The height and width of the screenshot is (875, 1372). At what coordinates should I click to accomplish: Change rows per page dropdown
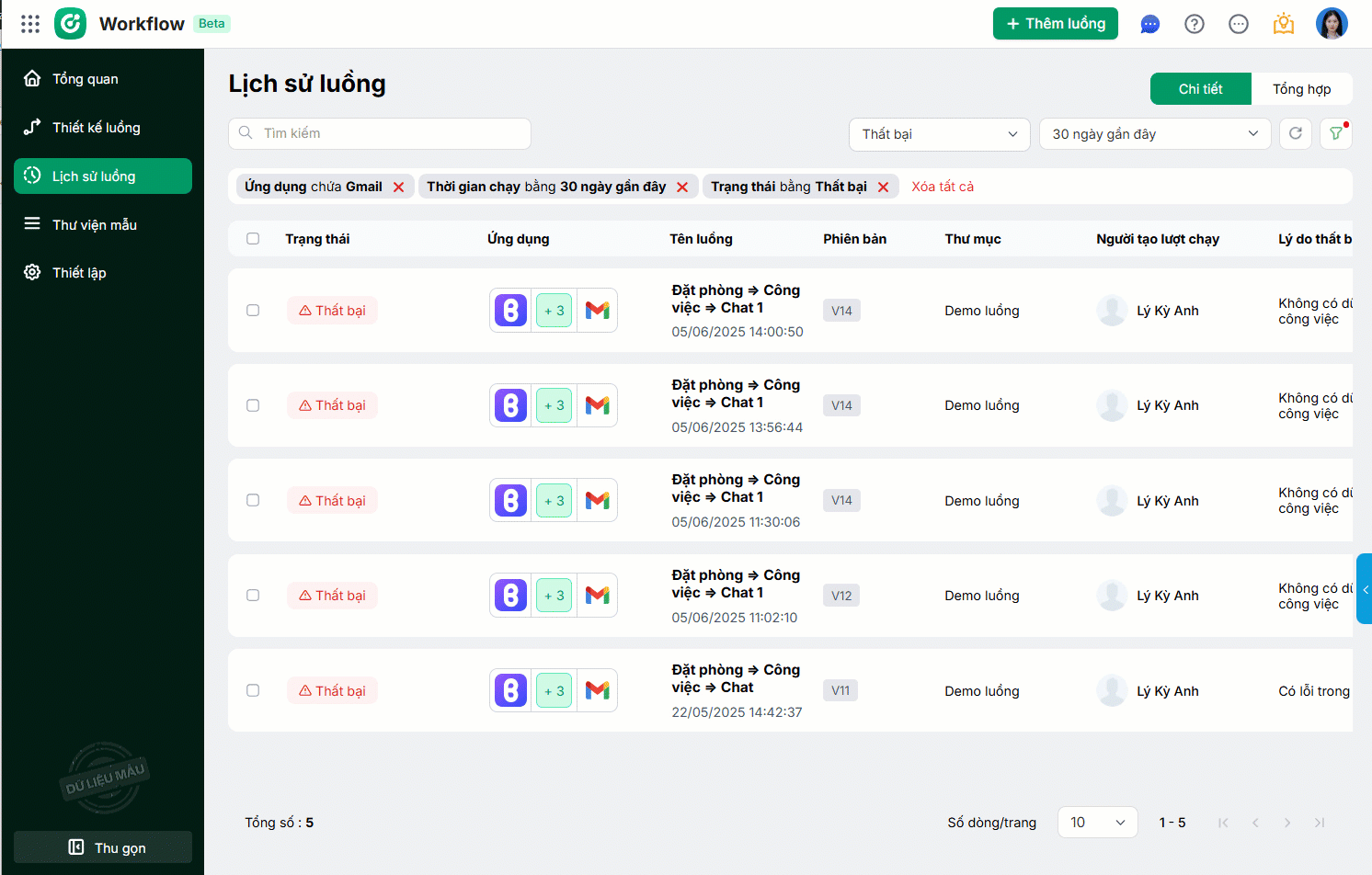1097,823
